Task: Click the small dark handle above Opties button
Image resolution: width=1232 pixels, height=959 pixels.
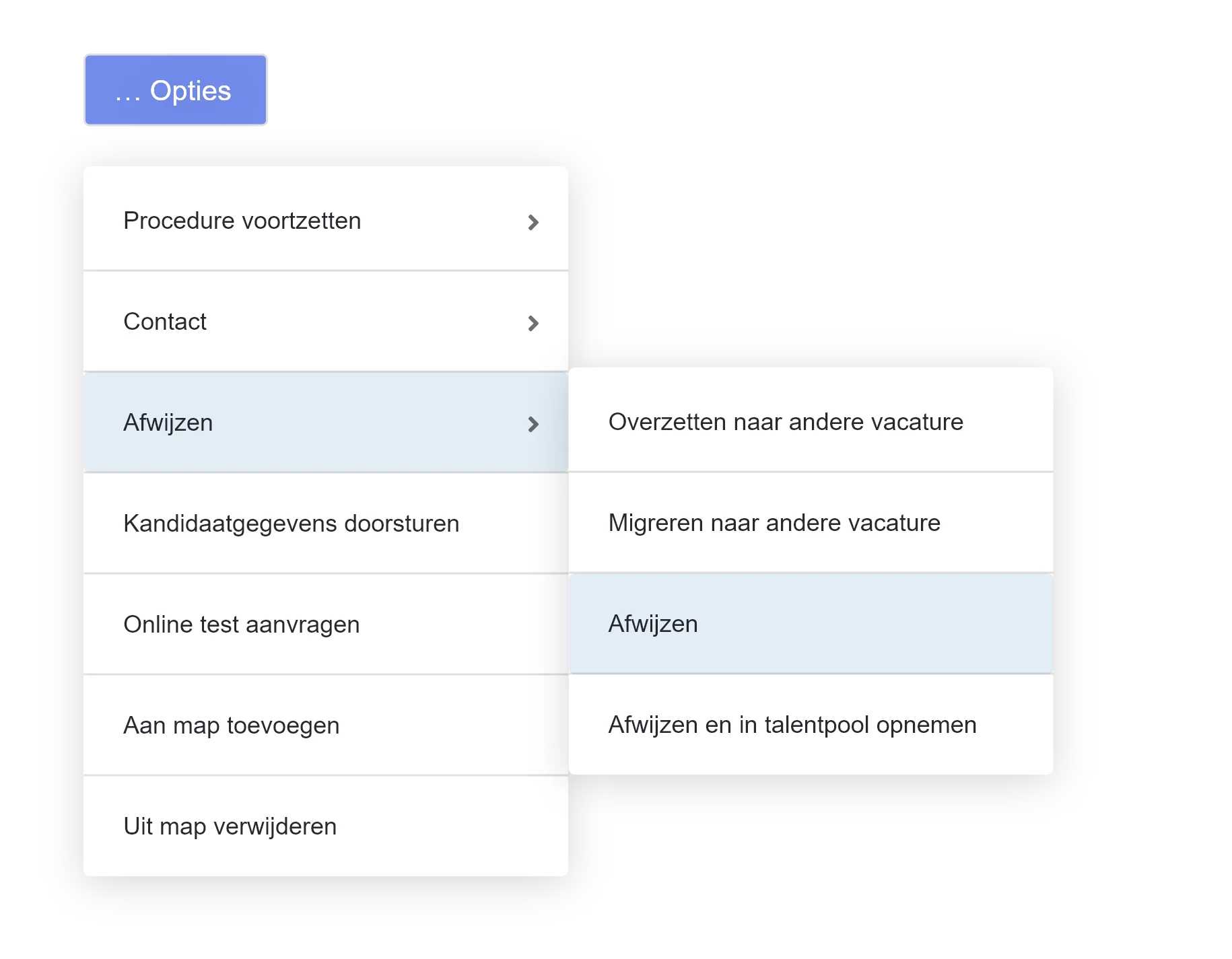Action: 189,50
